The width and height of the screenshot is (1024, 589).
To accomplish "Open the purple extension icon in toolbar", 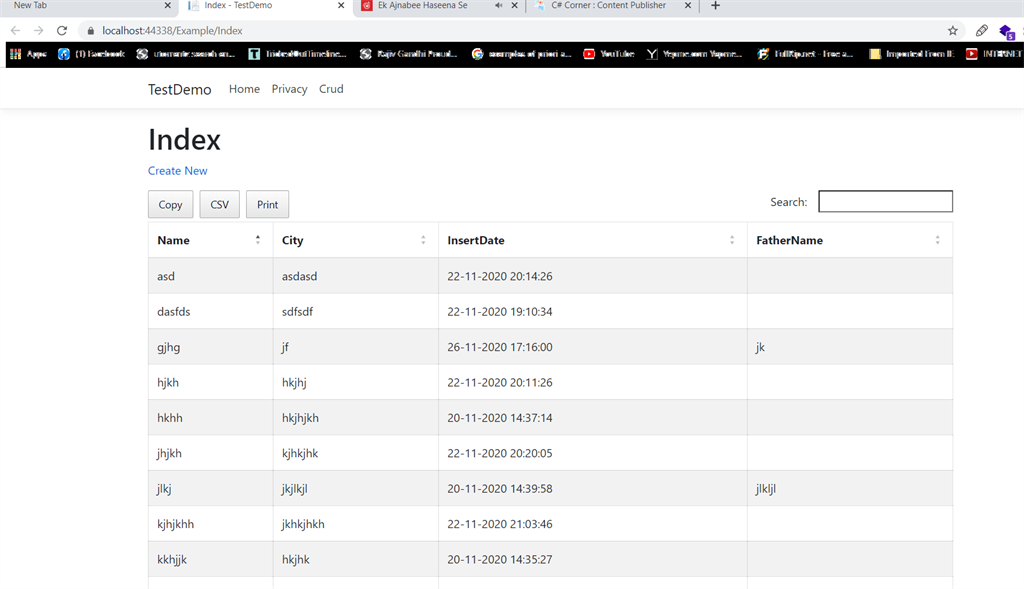I will pyautogui.click(x=1006, y=31).
